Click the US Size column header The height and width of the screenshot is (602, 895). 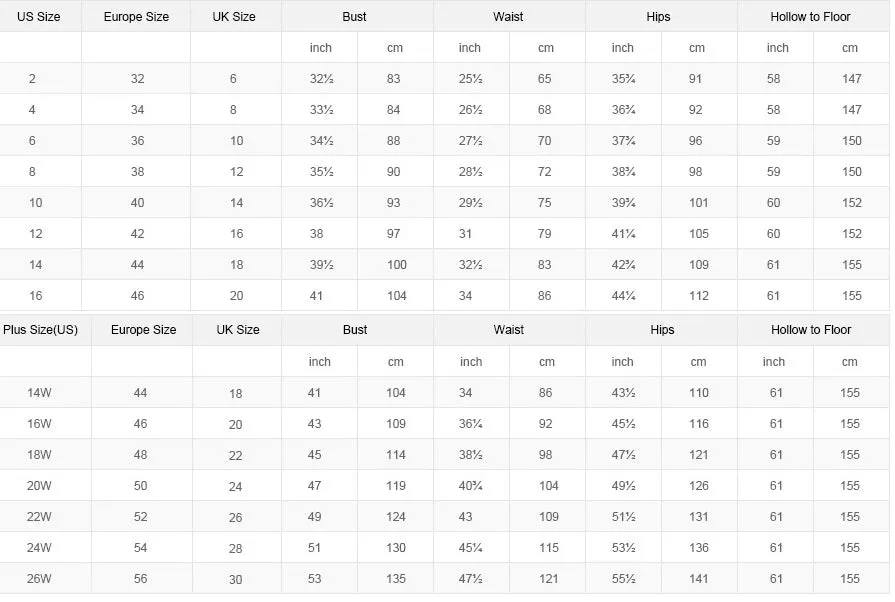(39, 17)
